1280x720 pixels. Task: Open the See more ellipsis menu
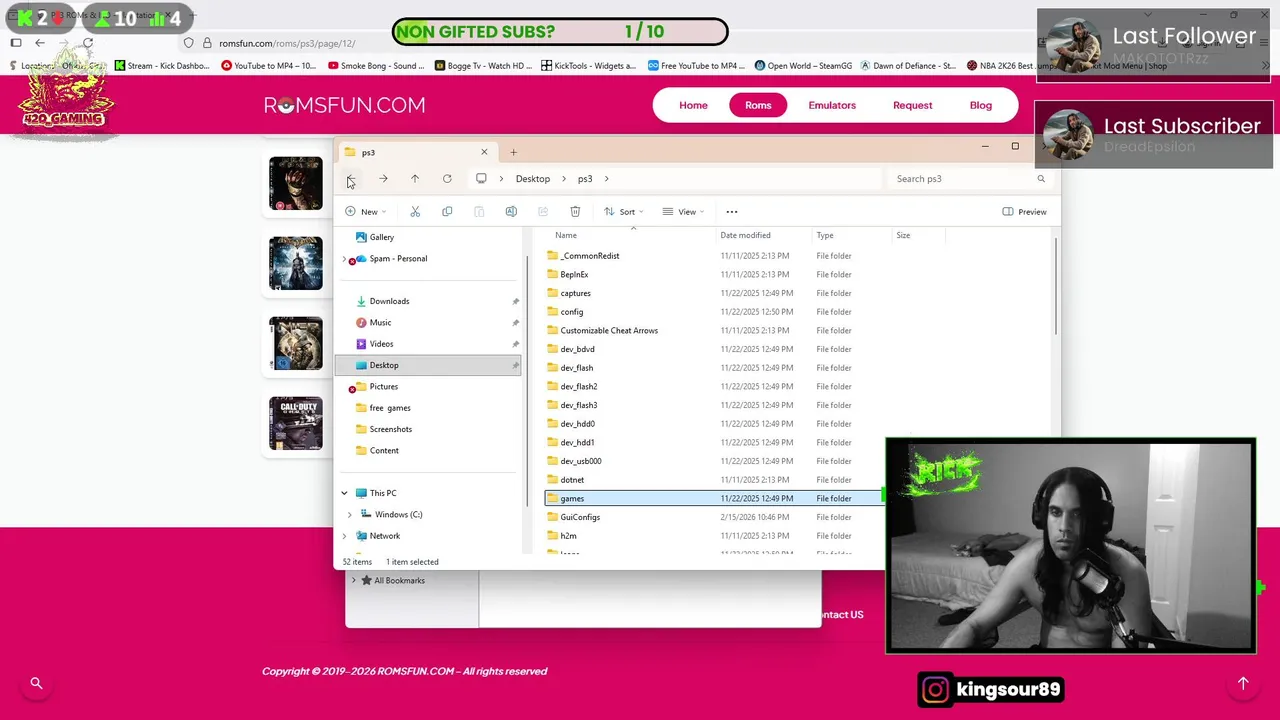coord(732,212)
